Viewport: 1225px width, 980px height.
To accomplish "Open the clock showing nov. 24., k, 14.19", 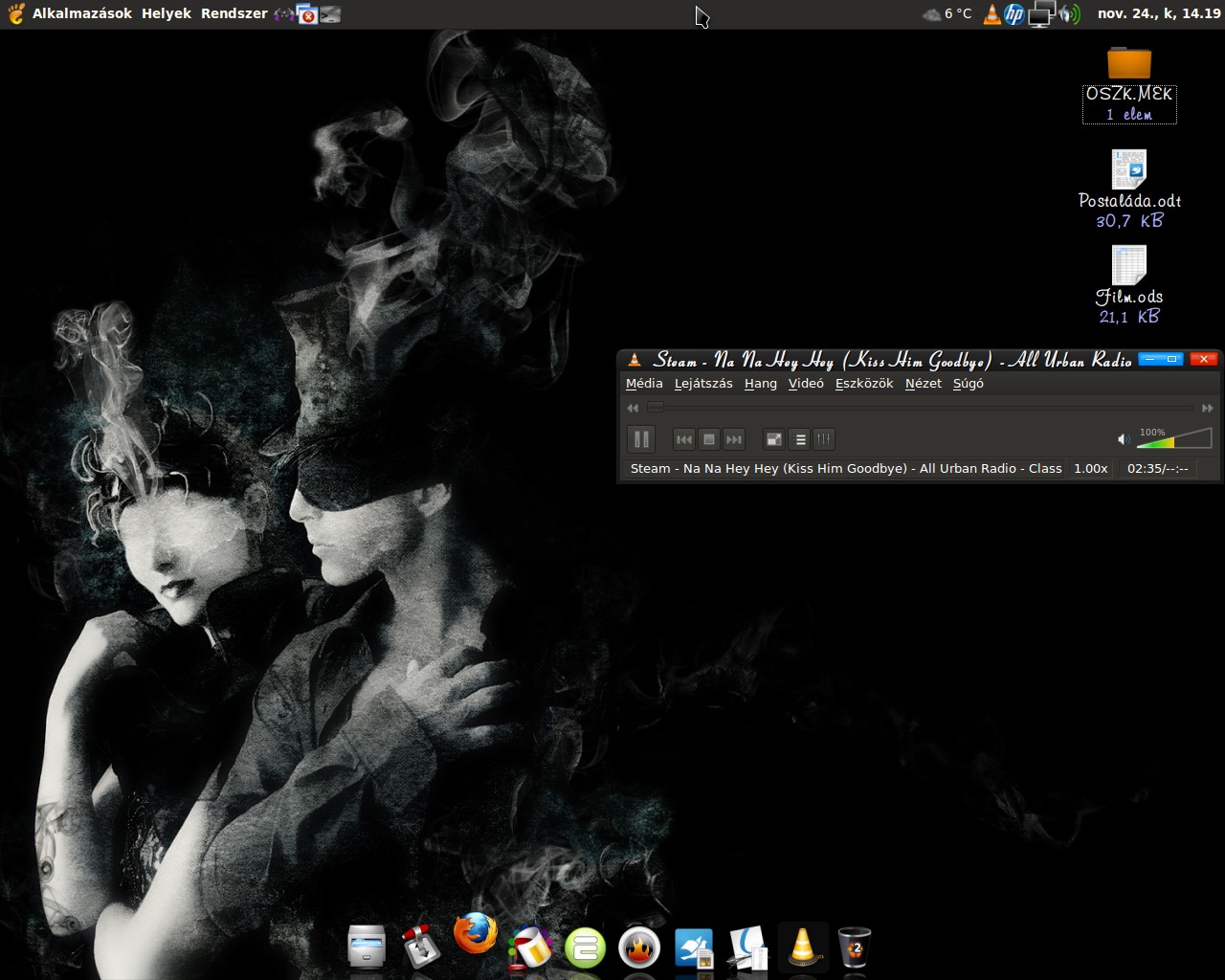I will (x=1159, y=13).
